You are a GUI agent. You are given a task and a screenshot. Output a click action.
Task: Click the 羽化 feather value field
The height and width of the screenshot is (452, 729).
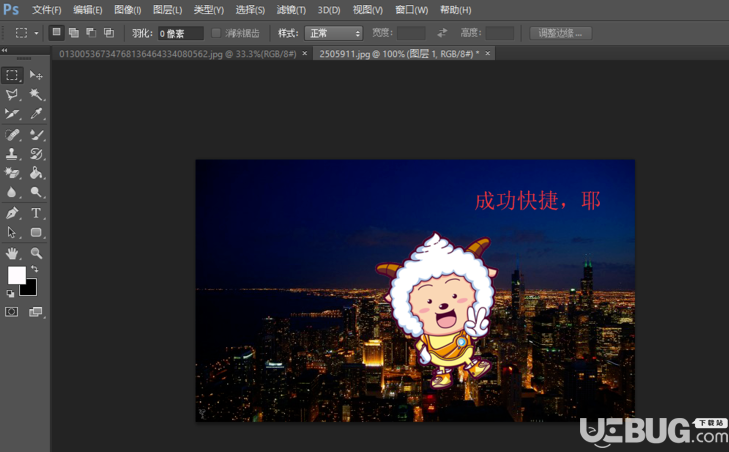click(180, 33)
